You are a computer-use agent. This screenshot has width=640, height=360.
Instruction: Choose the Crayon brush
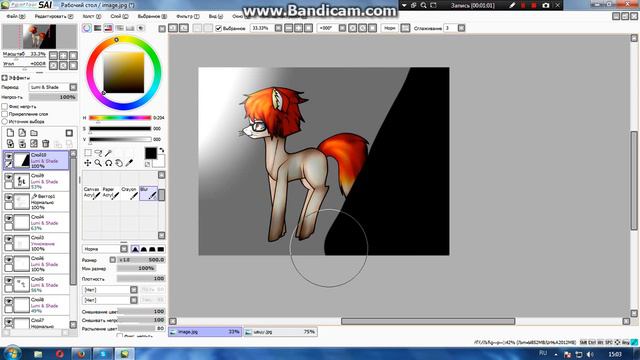click(x=129, y=193)
